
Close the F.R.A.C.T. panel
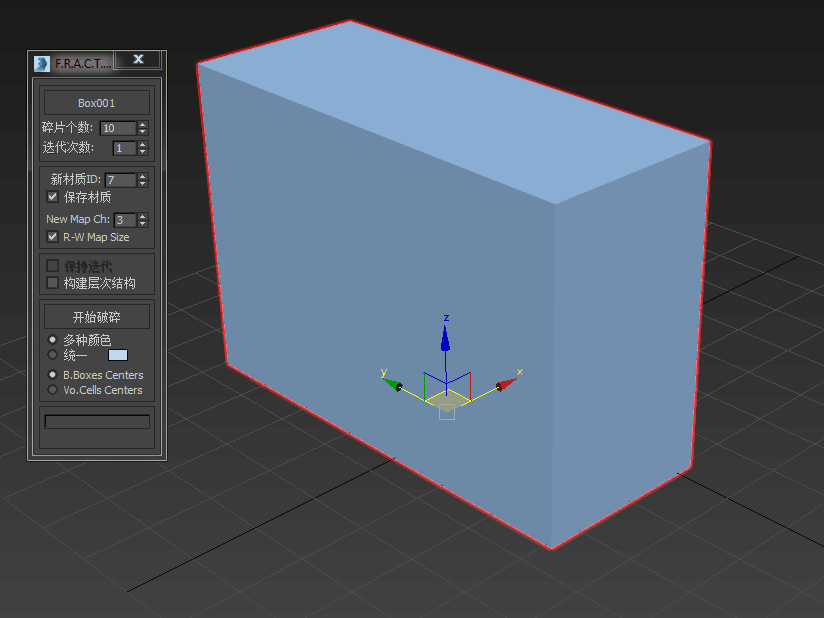tap(138, 60)
